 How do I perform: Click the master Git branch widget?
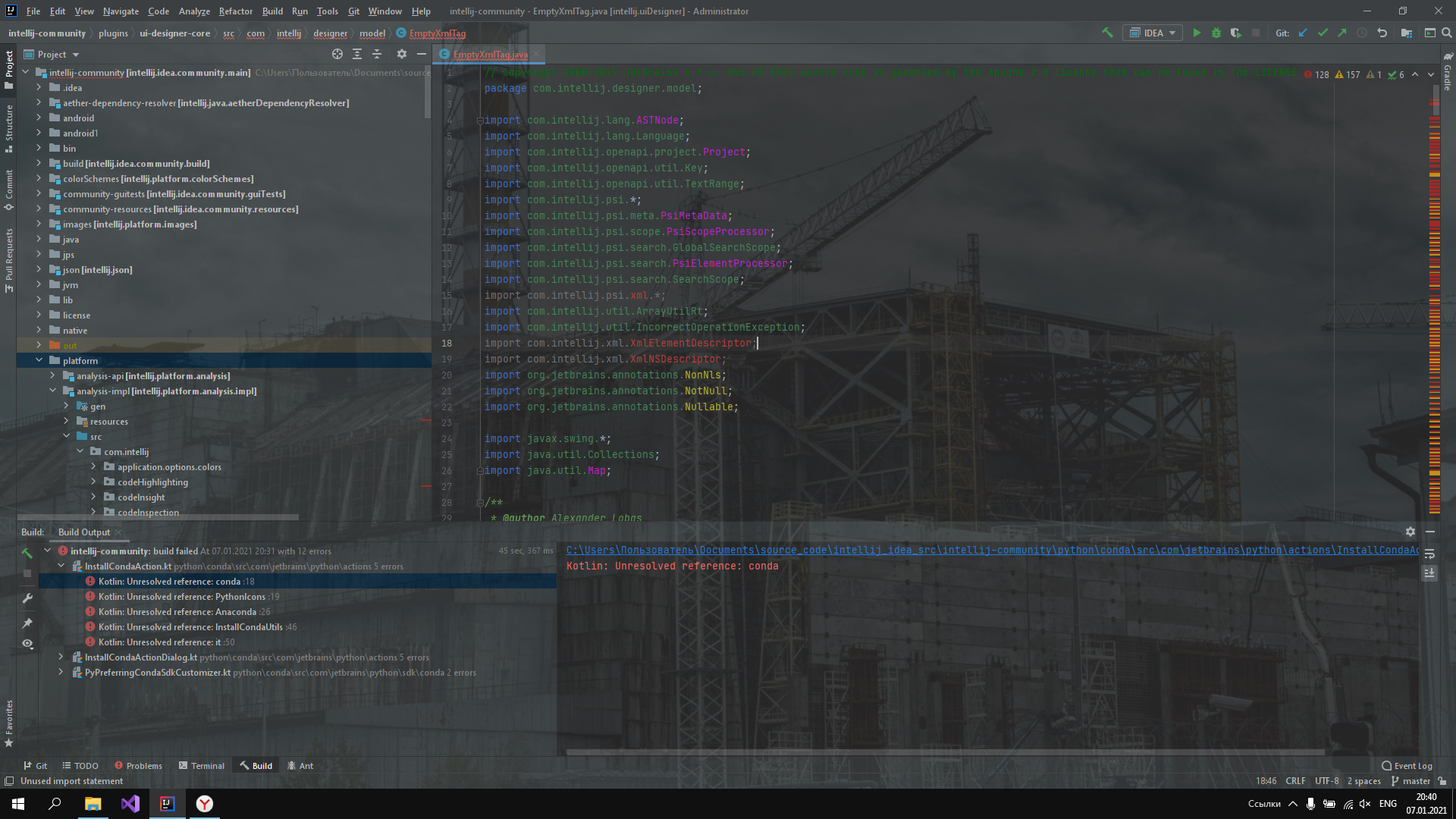point(1410,780)
